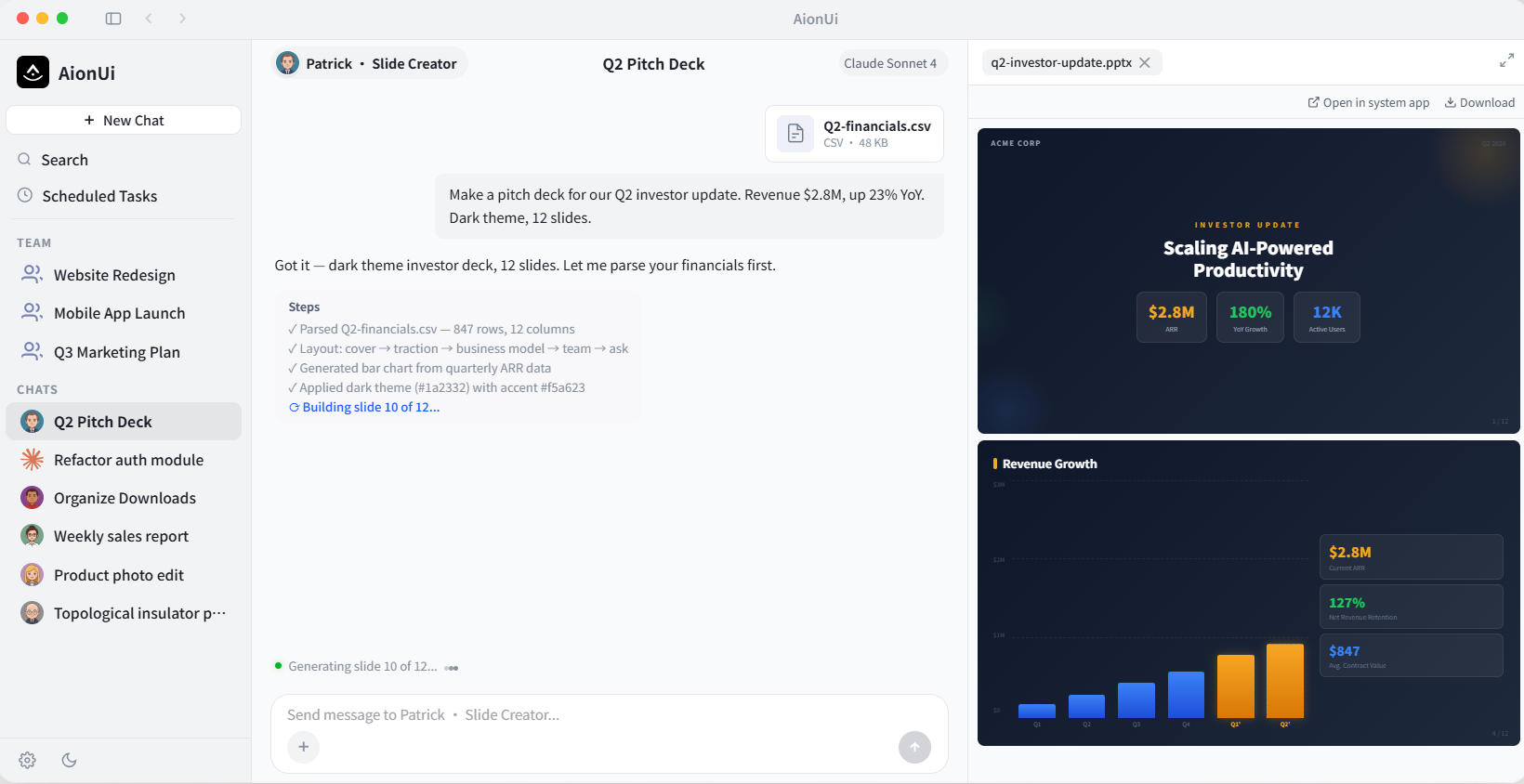The width and height of the screenshot is (1524, 784).
Task: Select the Revenue Growth slide thumbnail
Action: 1247,593
